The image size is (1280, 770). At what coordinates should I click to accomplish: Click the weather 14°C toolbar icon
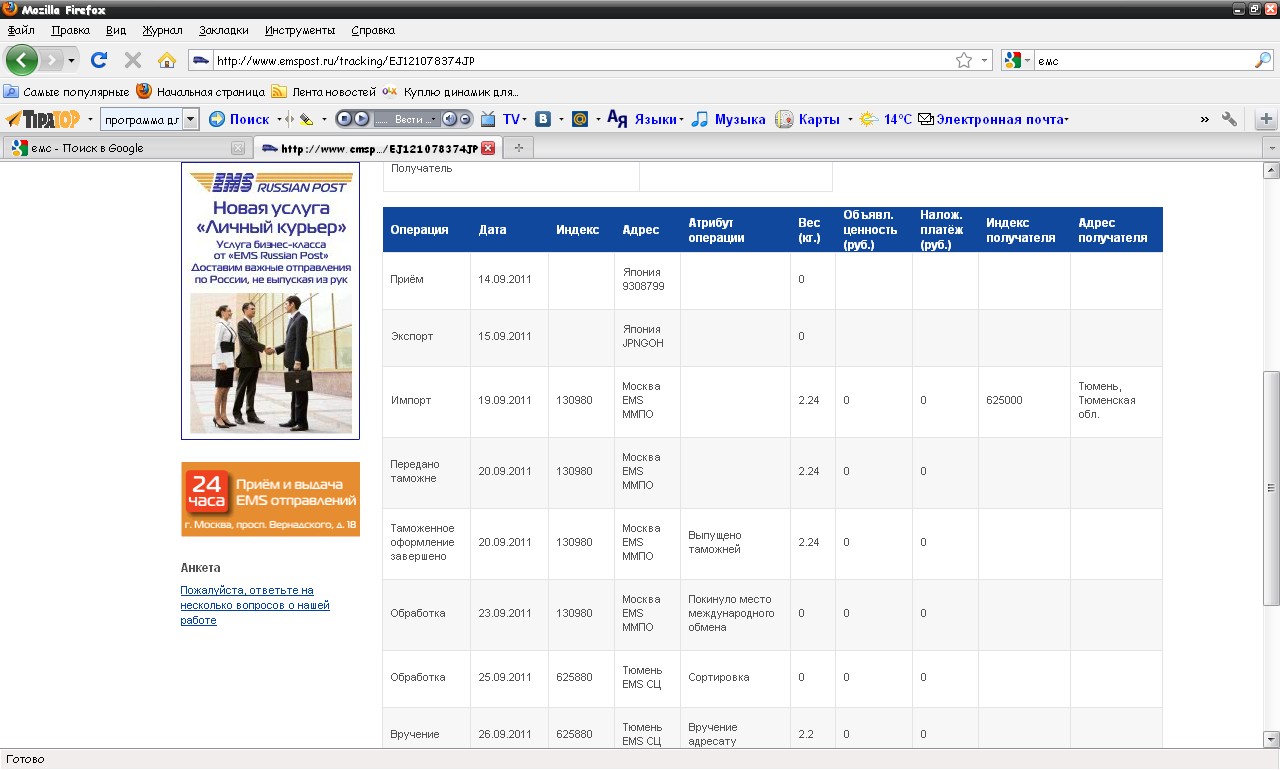click(x=887, y=119)
